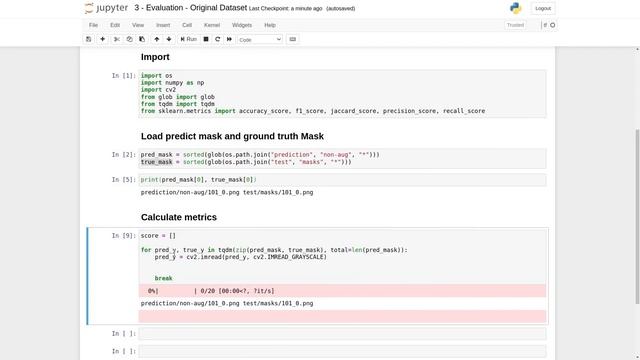Select the import statements code cell
This screenshot has width=640, height=360.
(342, 93)
